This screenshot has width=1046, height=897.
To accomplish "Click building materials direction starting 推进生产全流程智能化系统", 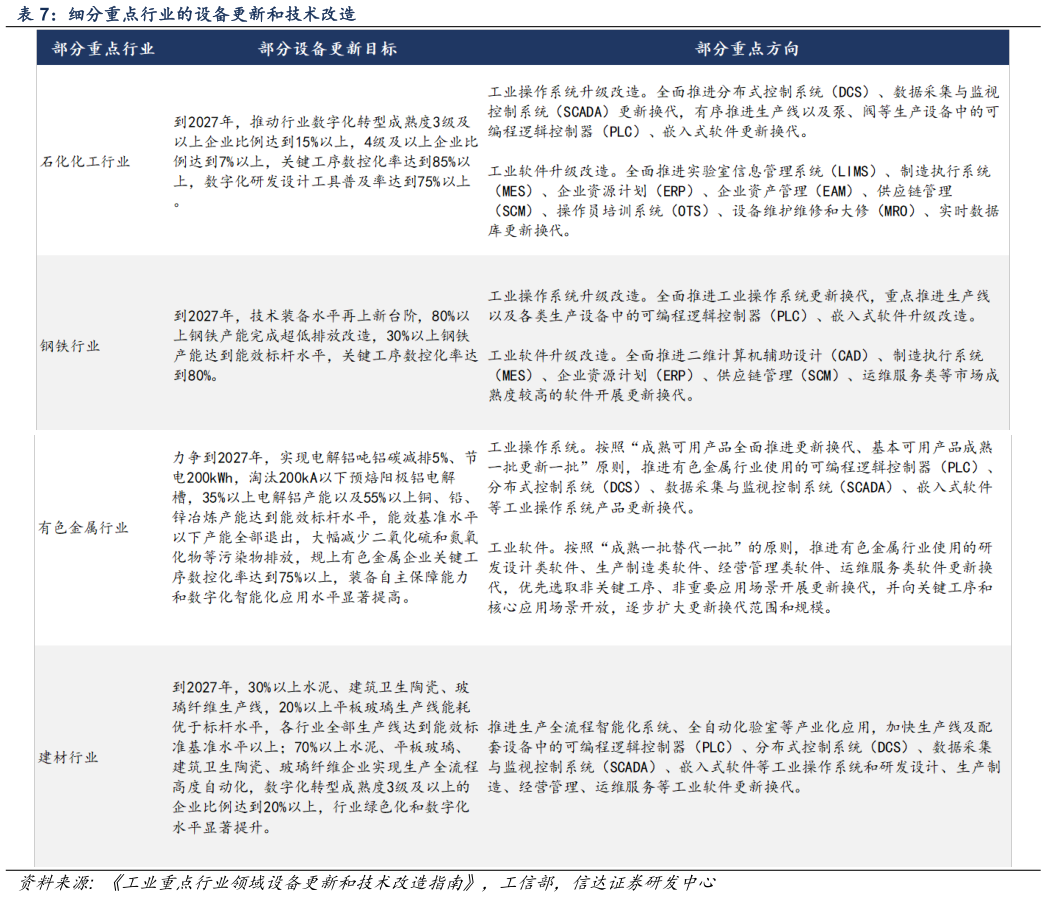I will tap(744, 757).
